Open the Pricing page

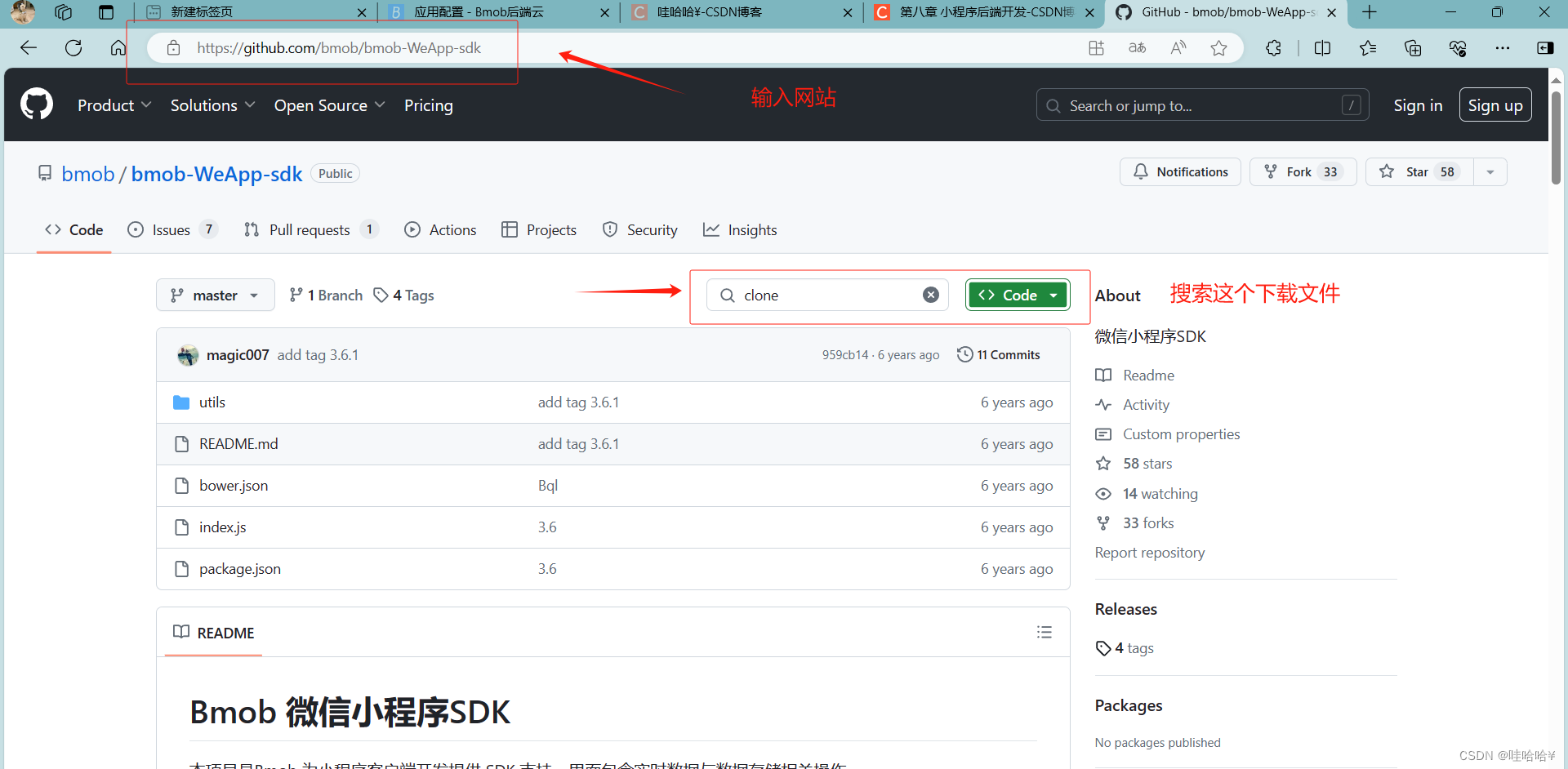click(429, 105)
